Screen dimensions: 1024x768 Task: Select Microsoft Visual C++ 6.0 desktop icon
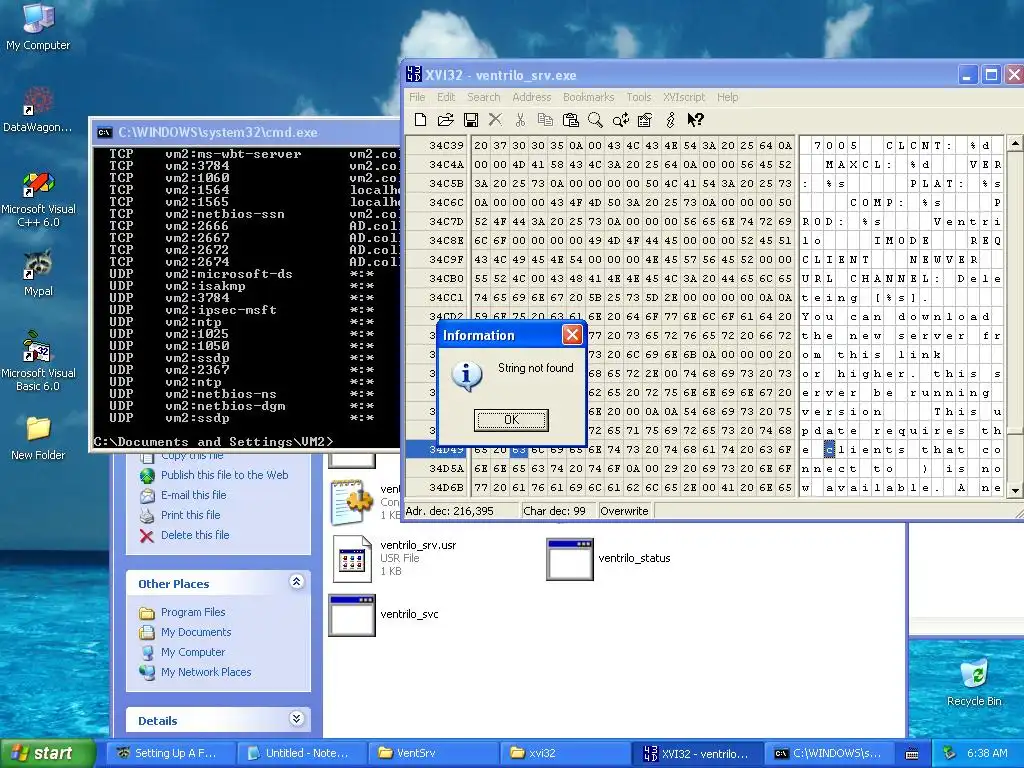tap(38, 199)
